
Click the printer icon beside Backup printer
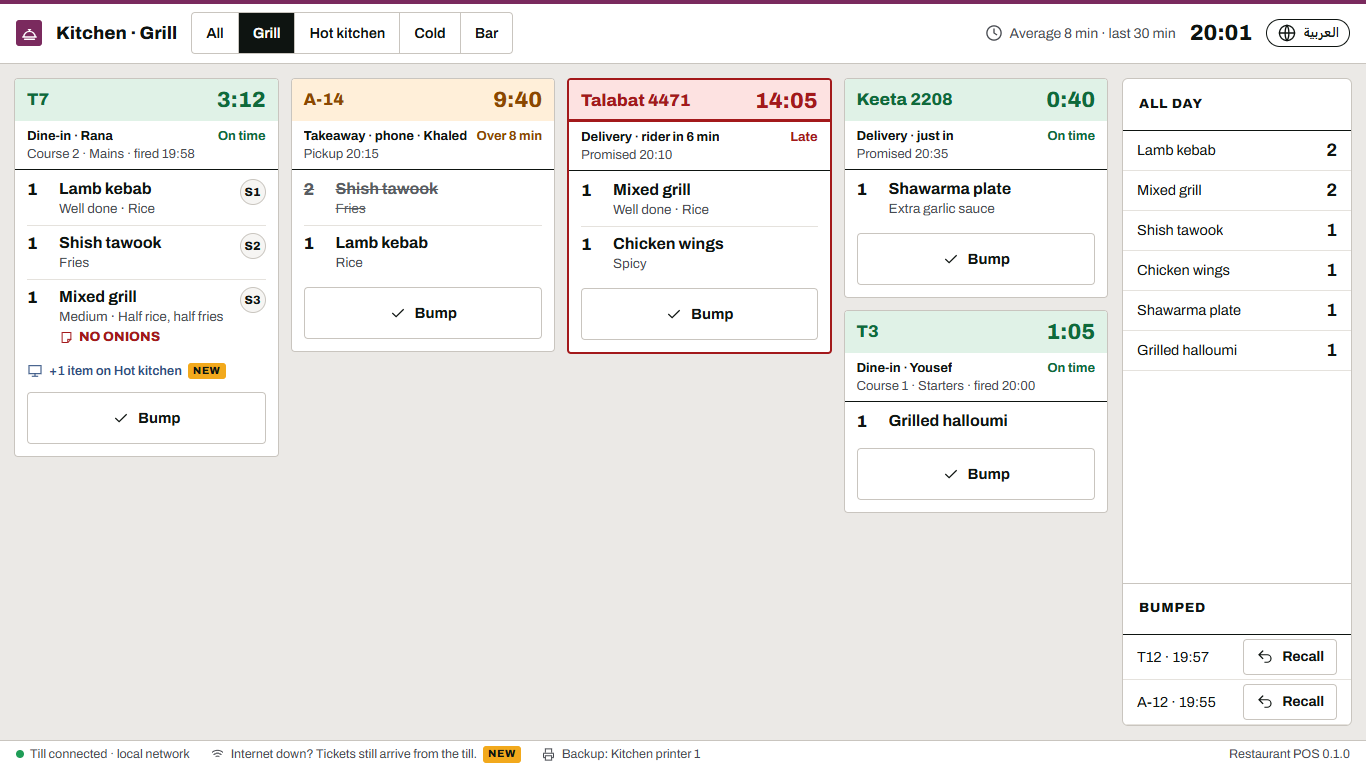pos(549,754)
